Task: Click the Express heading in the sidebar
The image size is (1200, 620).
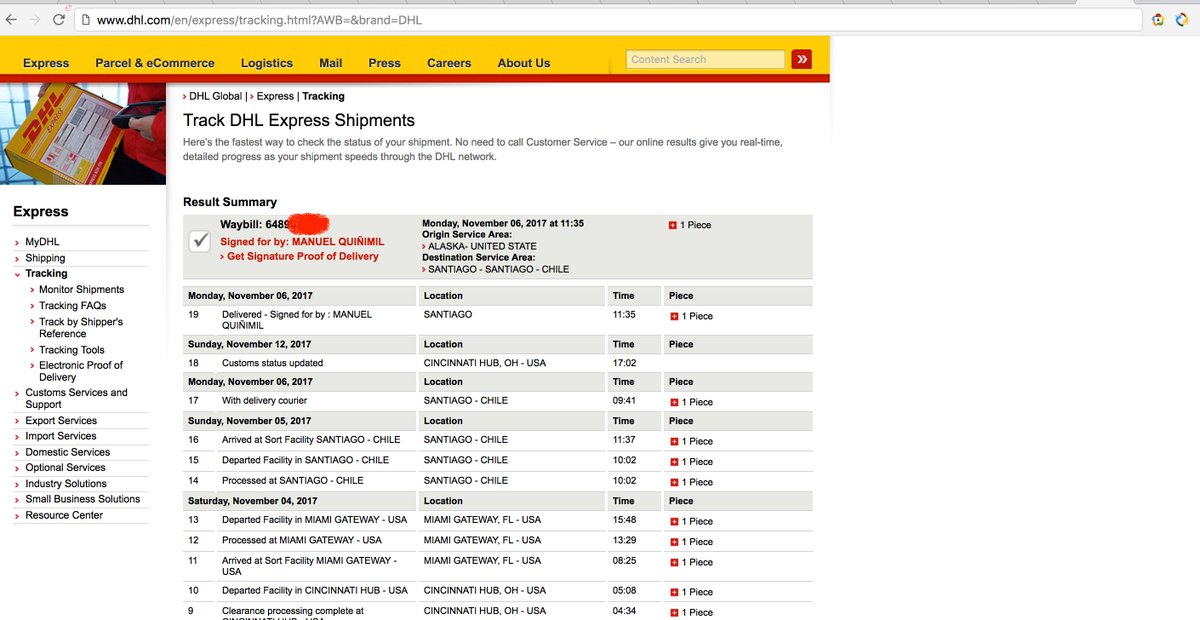Action: pos(41,212)
